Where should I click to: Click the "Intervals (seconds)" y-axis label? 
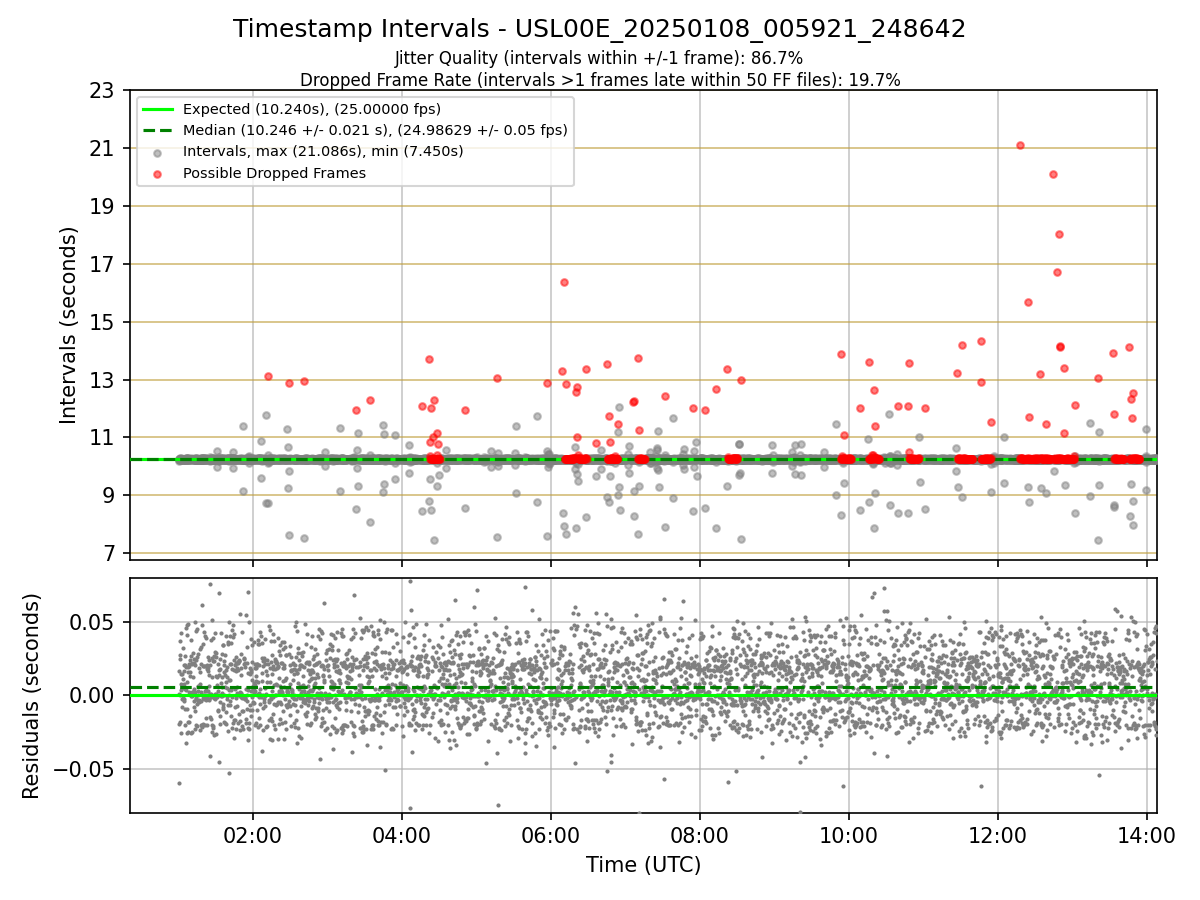point(69,325)
